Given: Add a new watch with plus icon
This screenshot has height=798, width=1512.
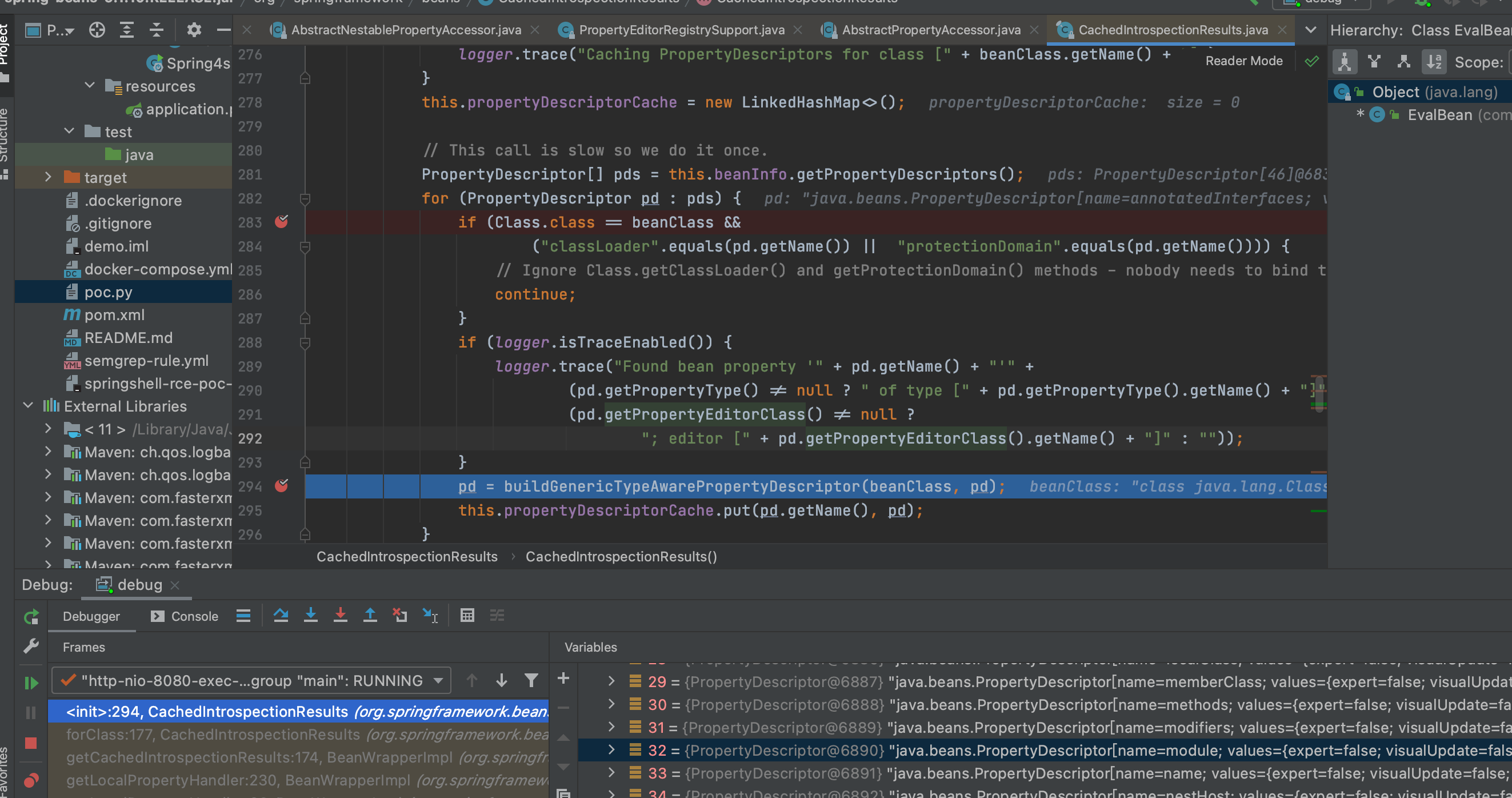Looking at the screenshot, I should point(563,678).
